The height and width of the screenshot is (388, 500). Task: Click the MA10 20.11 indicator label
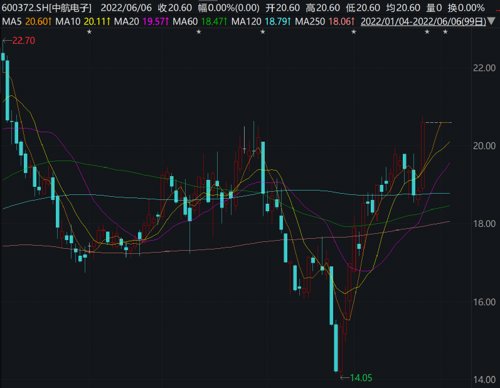(x=83, y=22)
